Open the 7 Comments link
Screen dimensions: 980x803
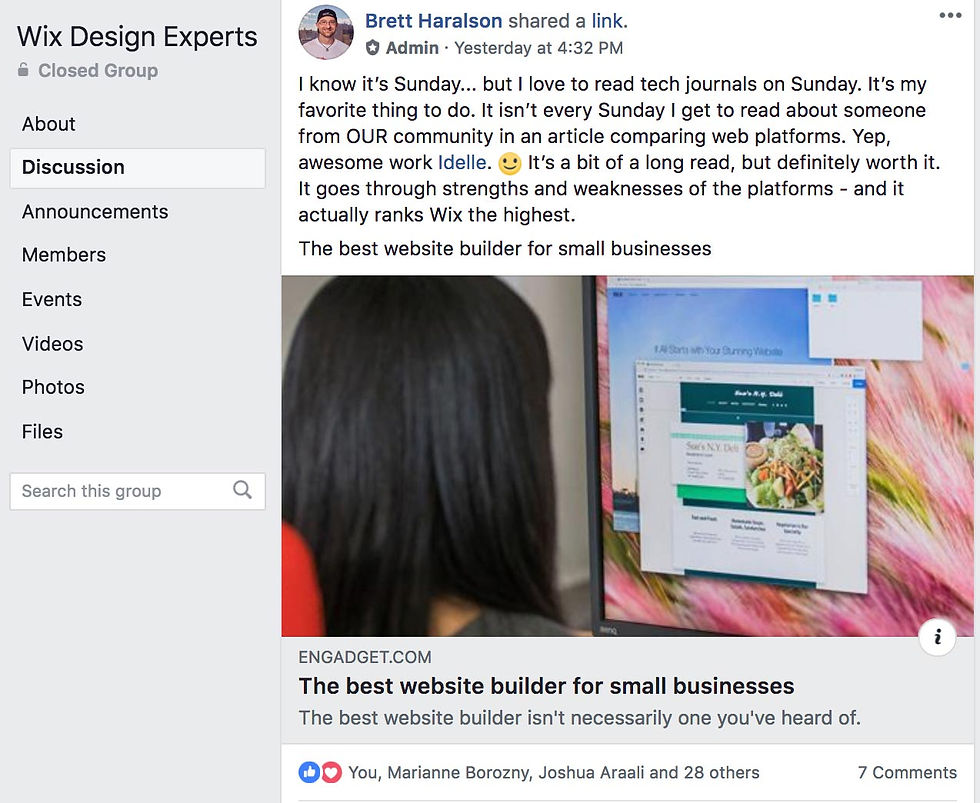(x=907, y=772)
